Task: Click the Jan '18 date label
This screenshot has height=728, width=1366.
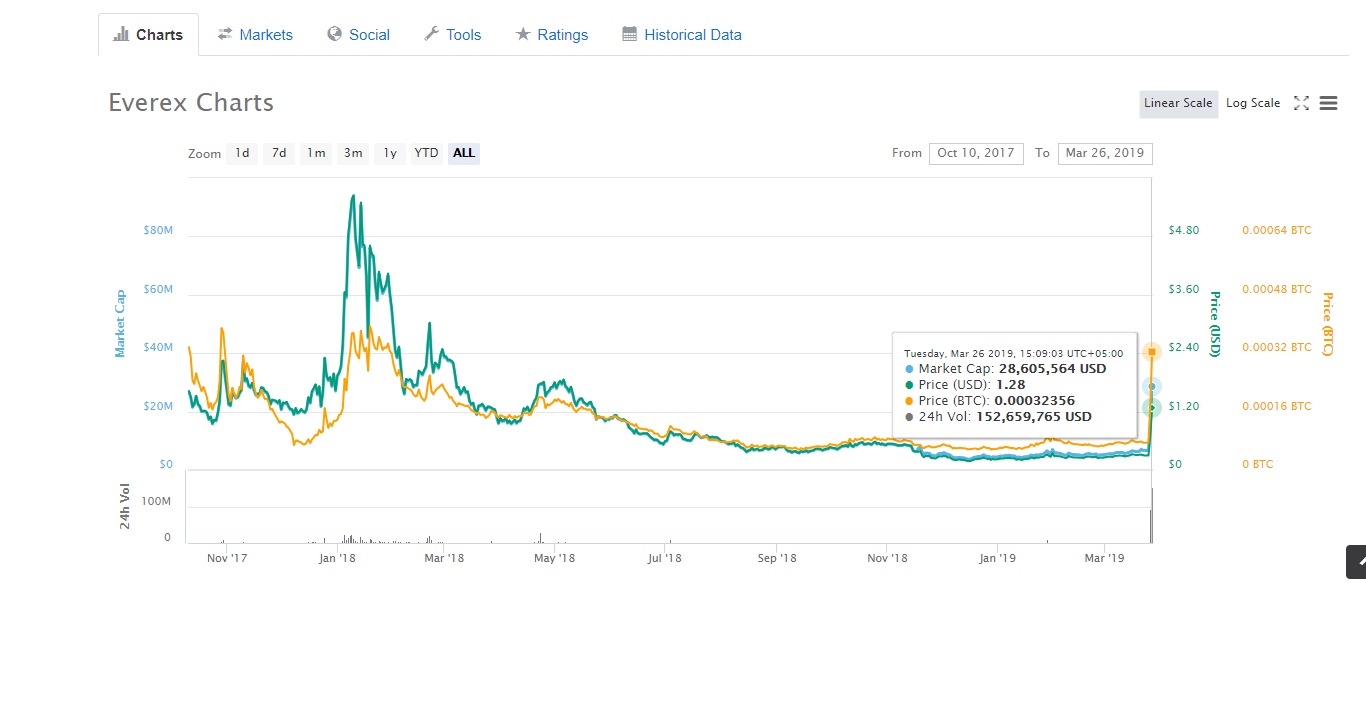Action: click(338, 558)
